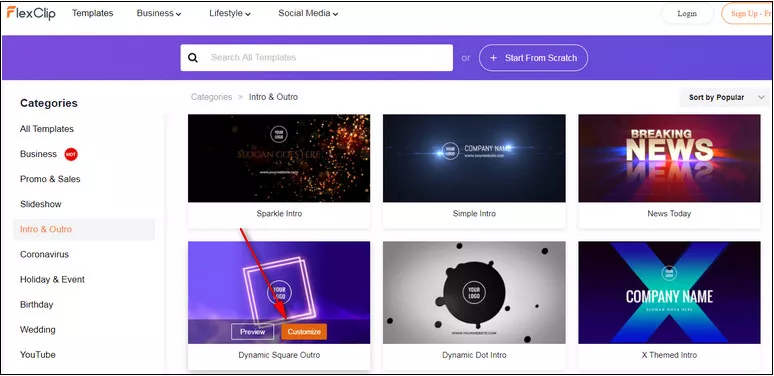
Task: Click Start From Scratch button
Action: [x=533, y=58]
